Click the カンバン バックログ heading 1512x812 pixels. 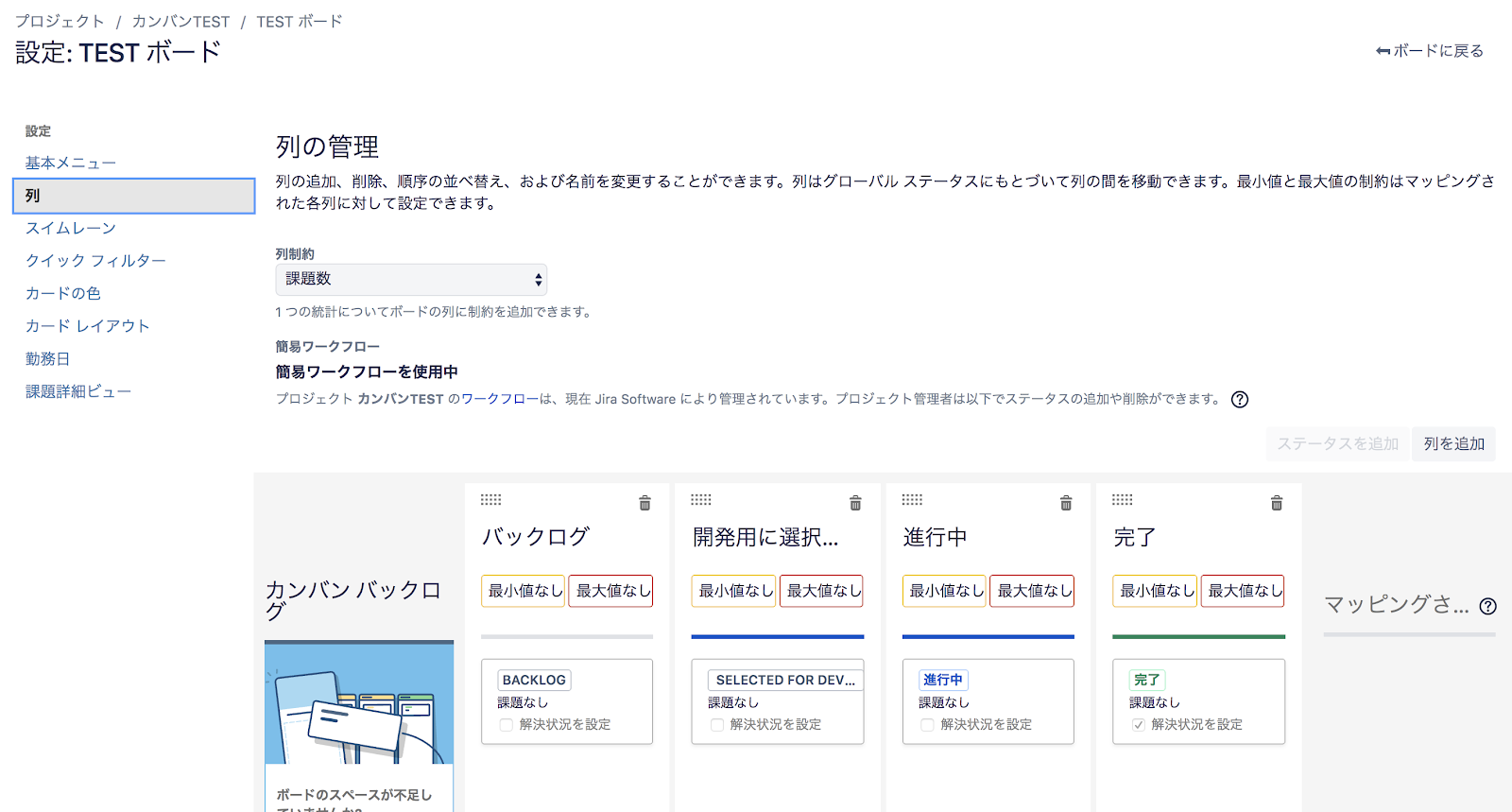click(x=353, y=600)
